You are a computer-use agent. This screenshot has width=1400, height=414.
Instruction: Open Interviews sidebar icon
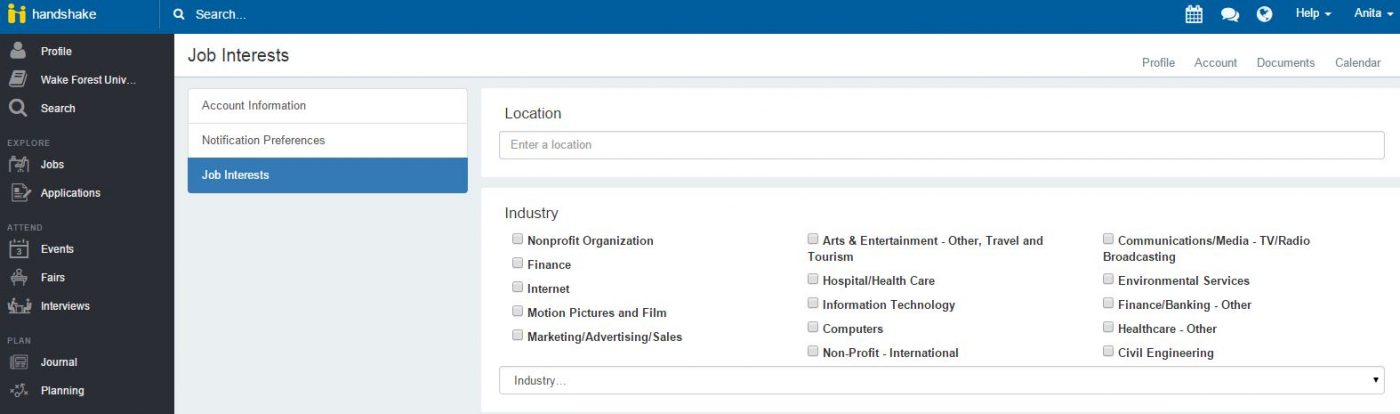coord(20,306)
